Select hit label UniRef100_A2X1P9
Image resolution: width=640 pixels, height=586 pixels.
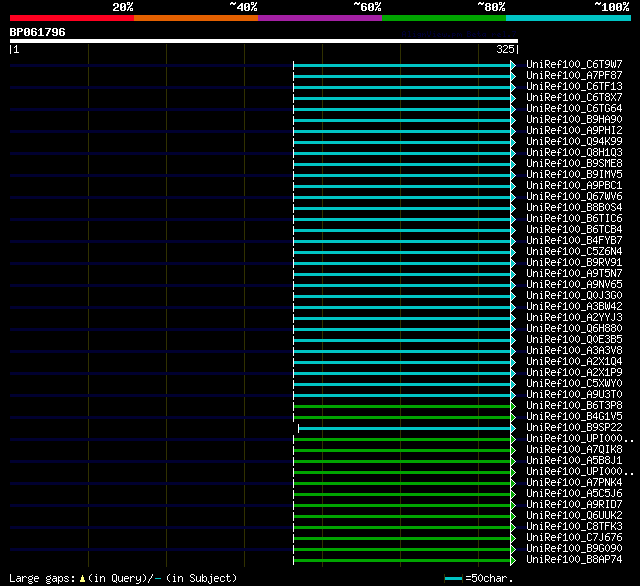point(574,373)
